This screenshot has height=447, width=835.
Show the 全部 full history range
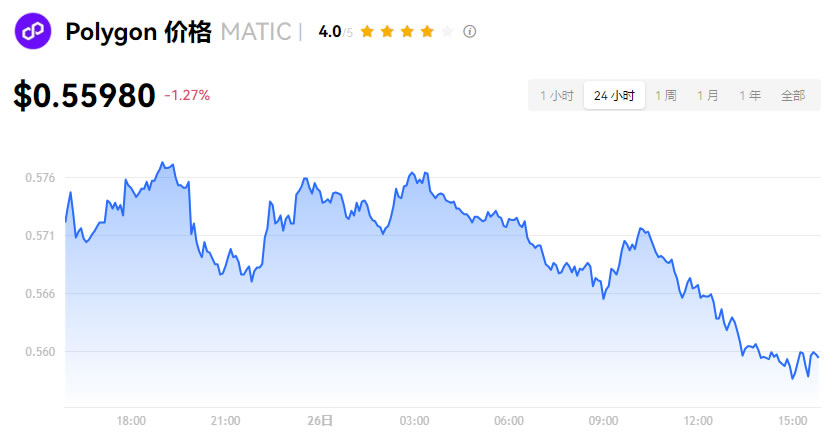(793, 96)
